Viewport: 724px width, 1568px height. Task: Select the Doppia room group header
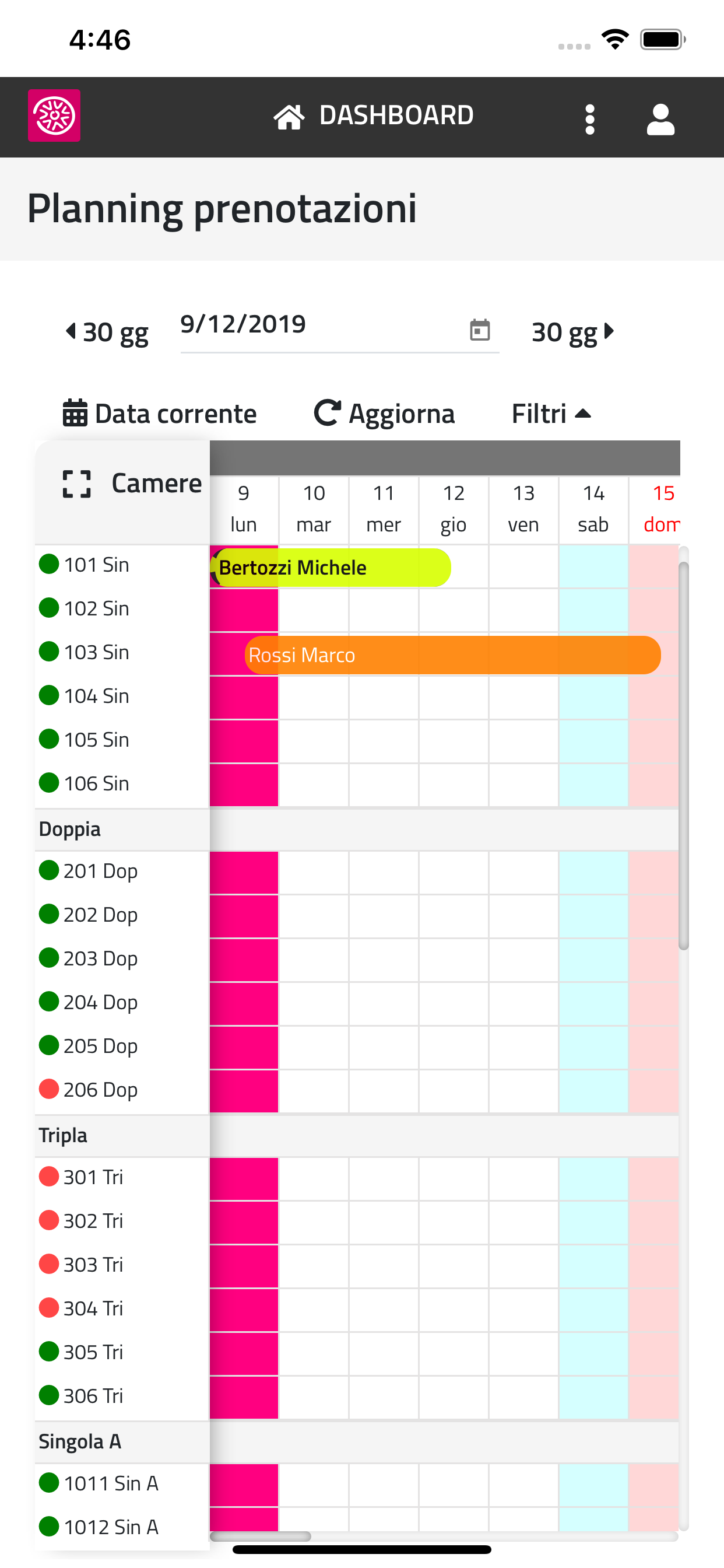(x=70, y=829)
